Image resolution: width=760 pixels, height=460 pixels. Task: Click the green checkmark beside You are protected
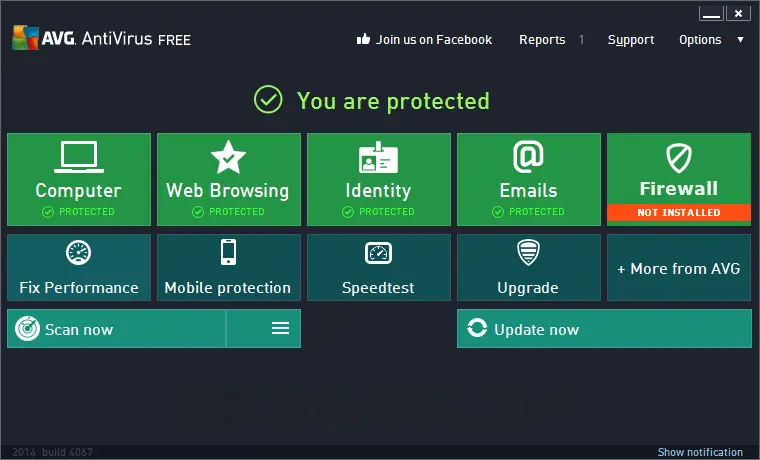coord(268,99)
